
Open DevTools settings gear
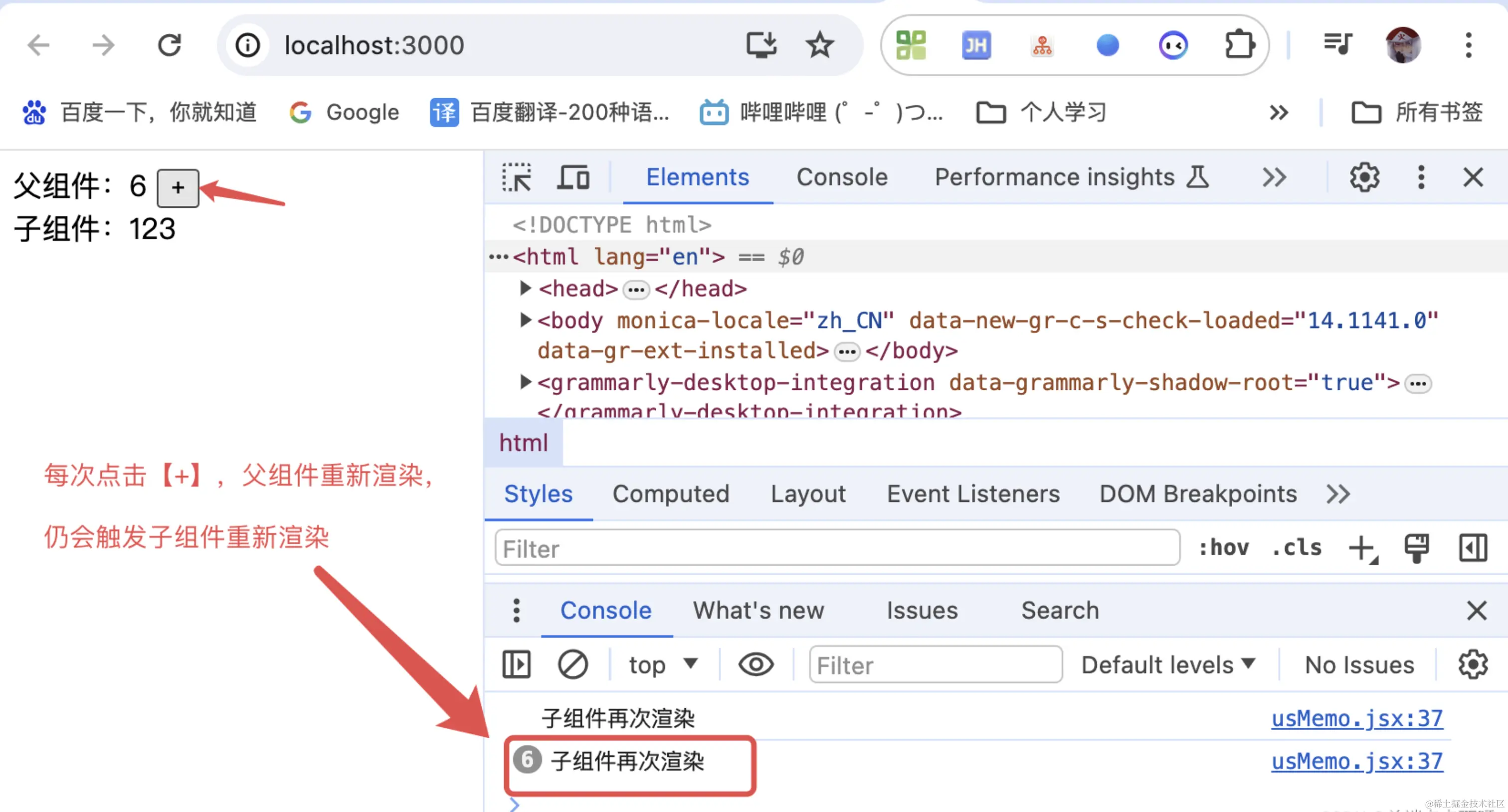[1364, 178]
